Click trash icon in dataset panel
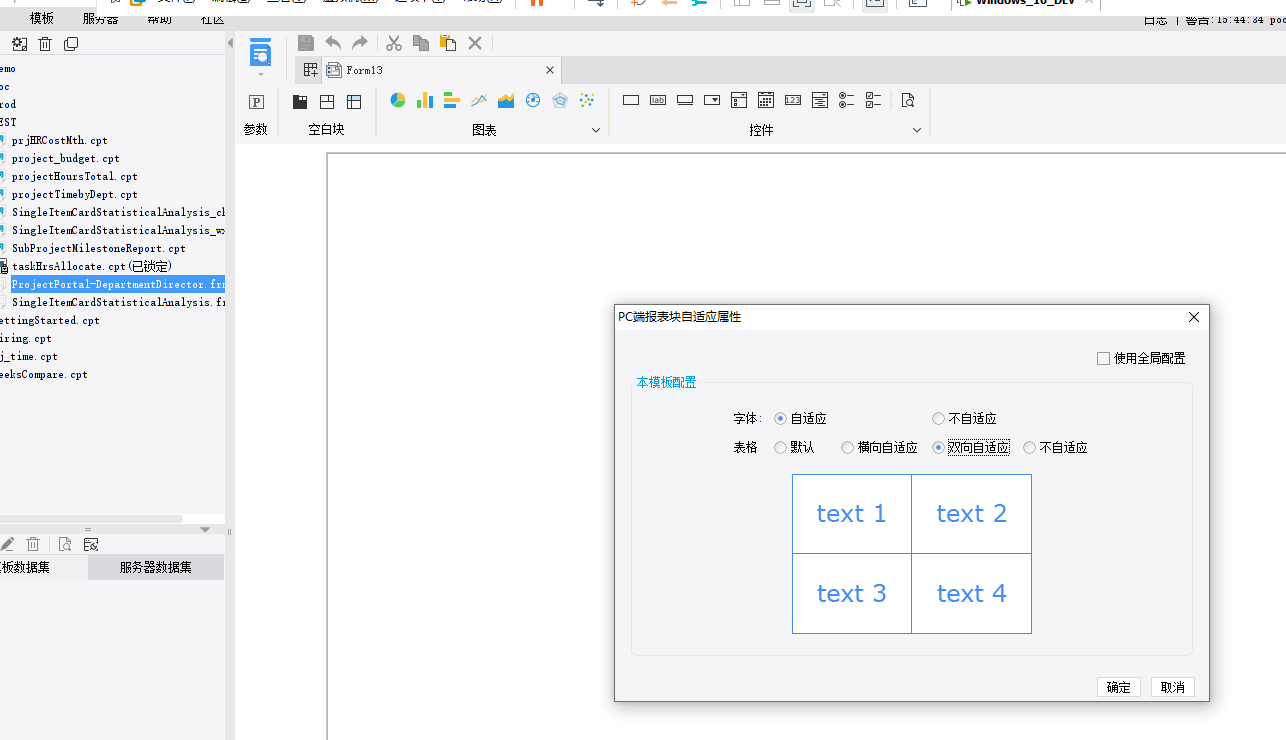 33,544
